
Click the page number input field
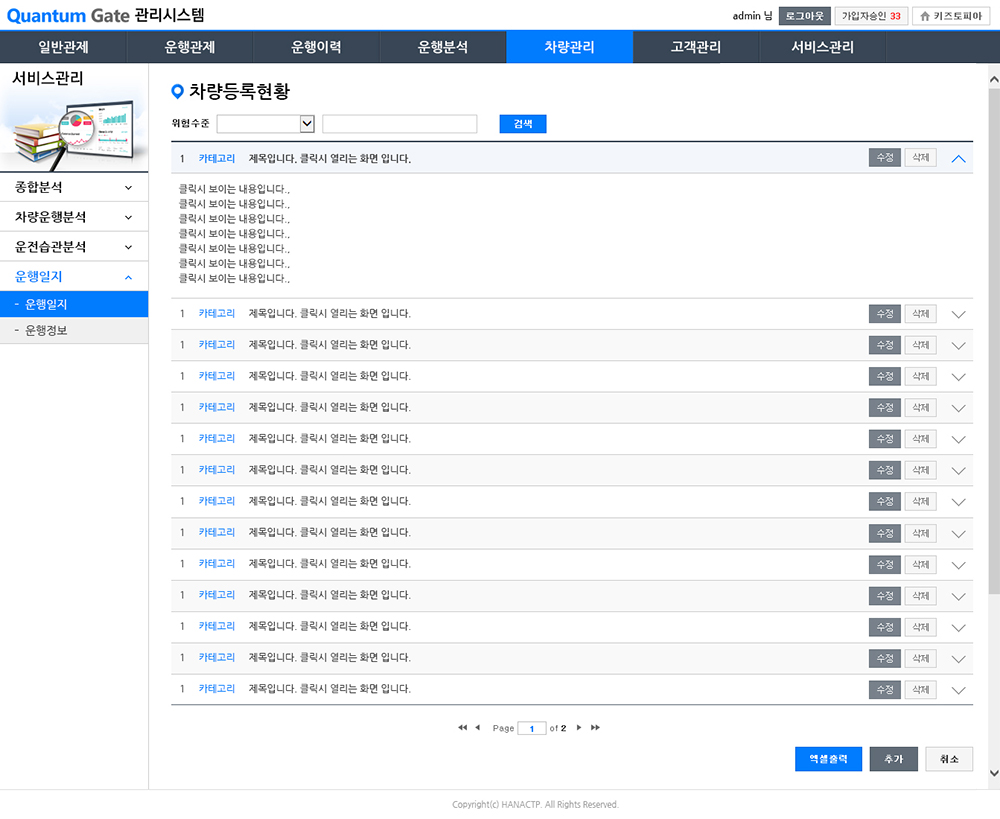532,728
